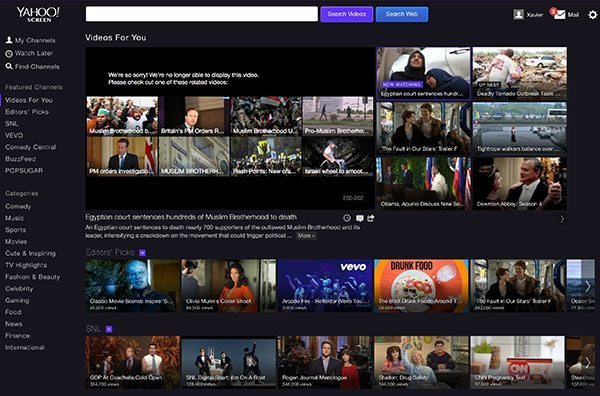600x396 pixels.
Task: Open VEVO channel in sidebar
Action: (x=14, y=135)
